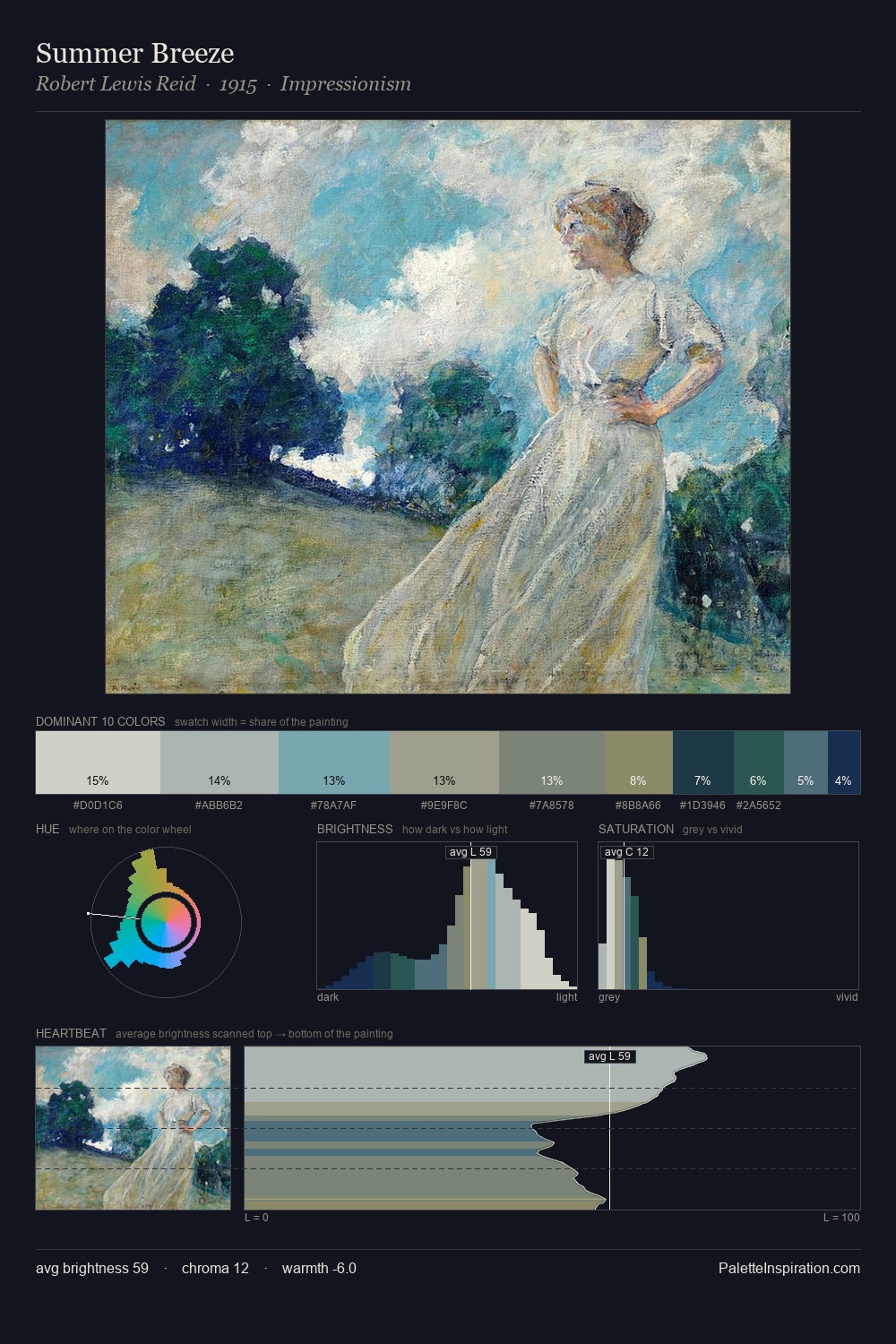Screen dimensions: 896x1344
Task: Click the 'HEARTBEAT' section heading
Action: pyautogui.click(x=71, y=1033)
